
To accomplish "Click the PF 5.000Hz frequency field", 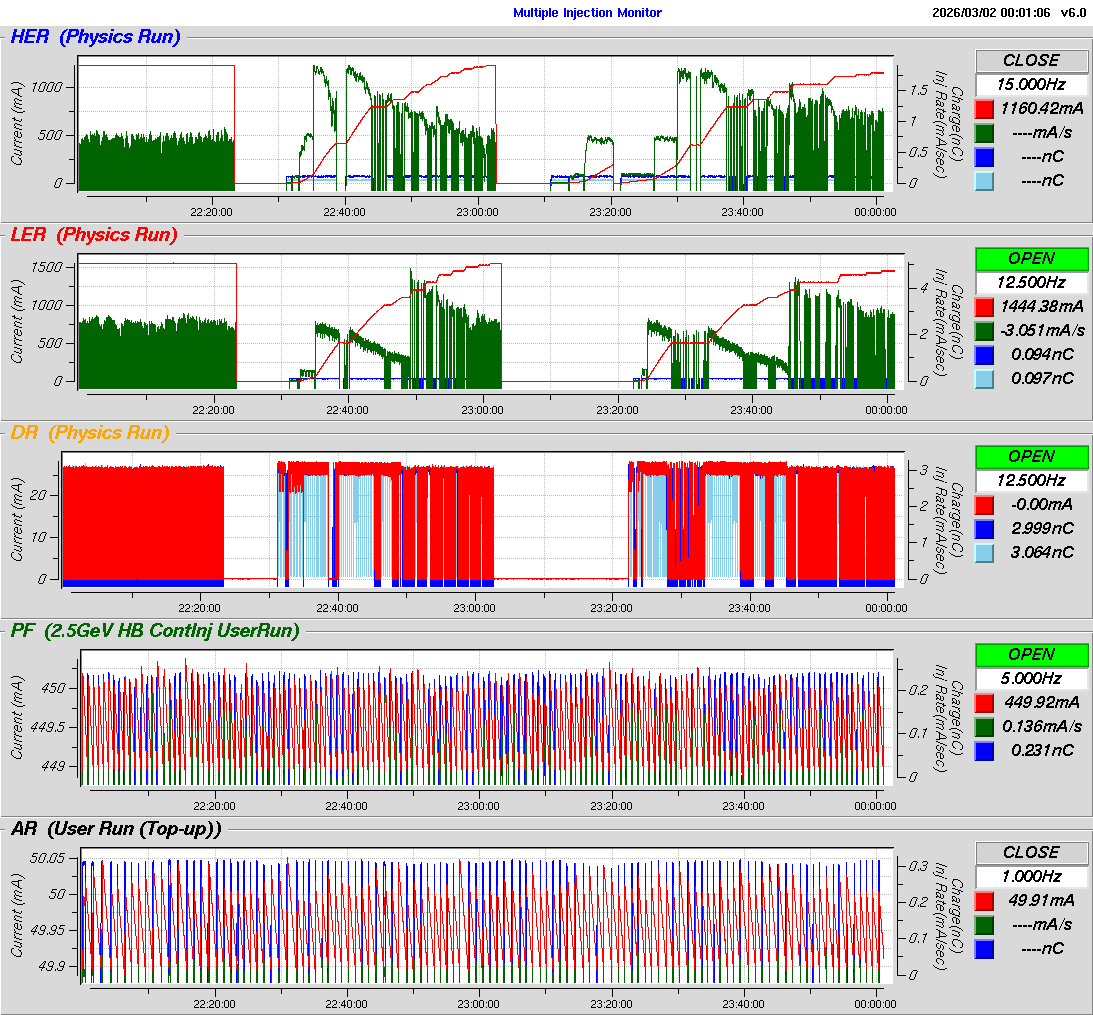I will pyautogui.click(x=1031, y=678).
